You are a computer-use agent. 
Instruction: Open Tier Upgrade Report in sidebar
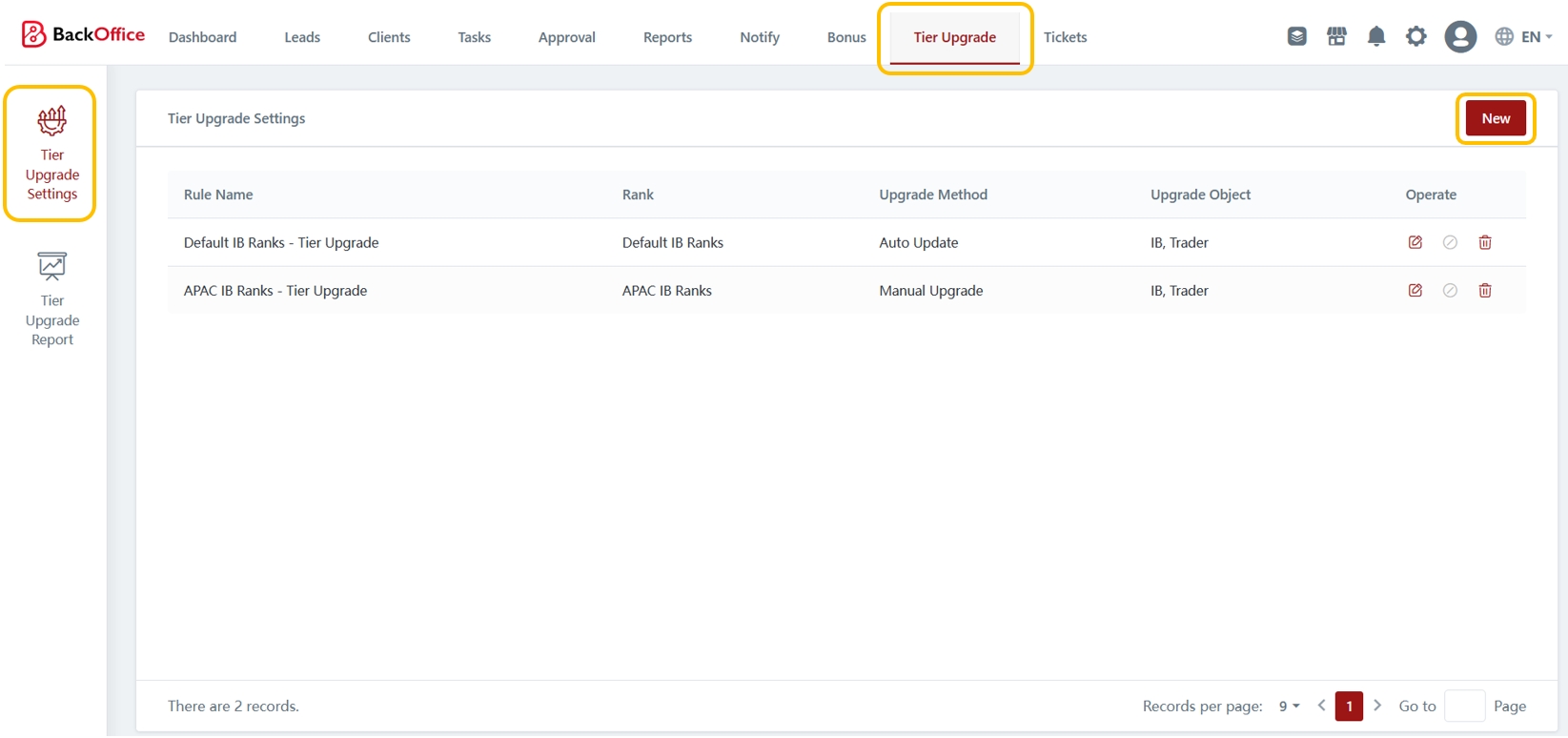pos(51,299)
